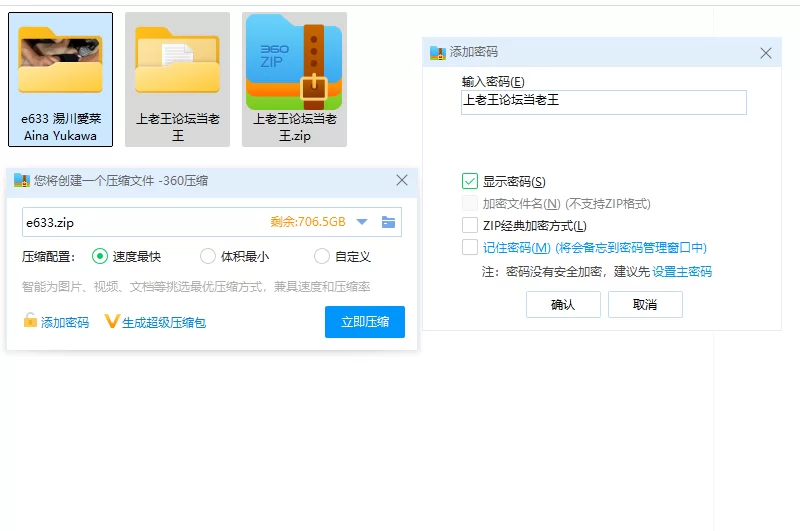Select 自定义 compression option
This screenshot has height=531, width=800.
coord(342,256)
